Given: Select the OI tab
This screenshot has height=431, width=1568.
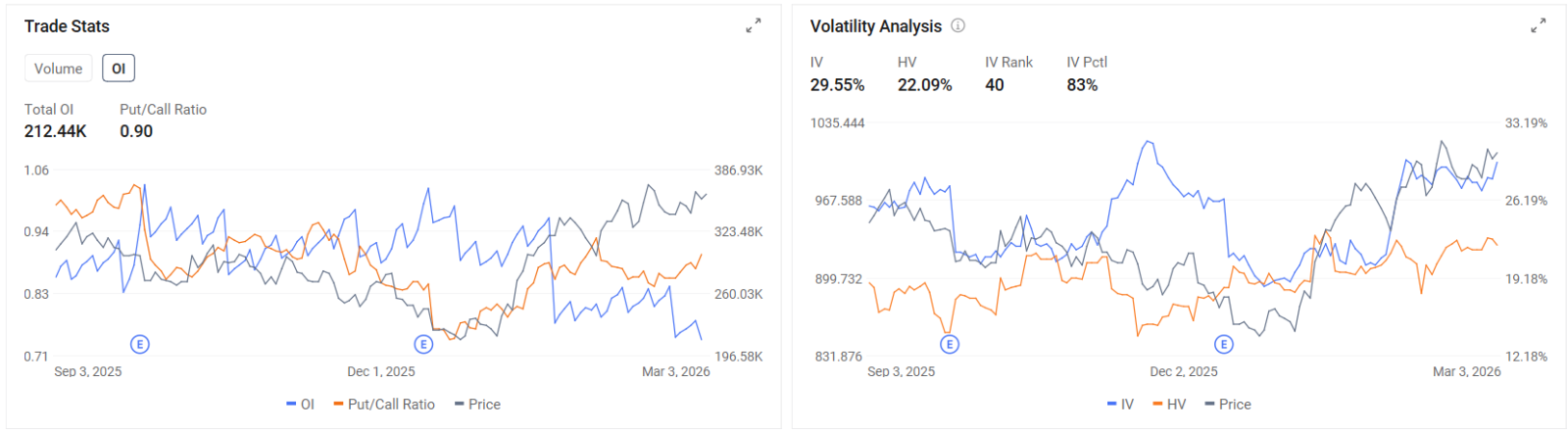Looking at the screenshot, I should (x=119, y=69).
